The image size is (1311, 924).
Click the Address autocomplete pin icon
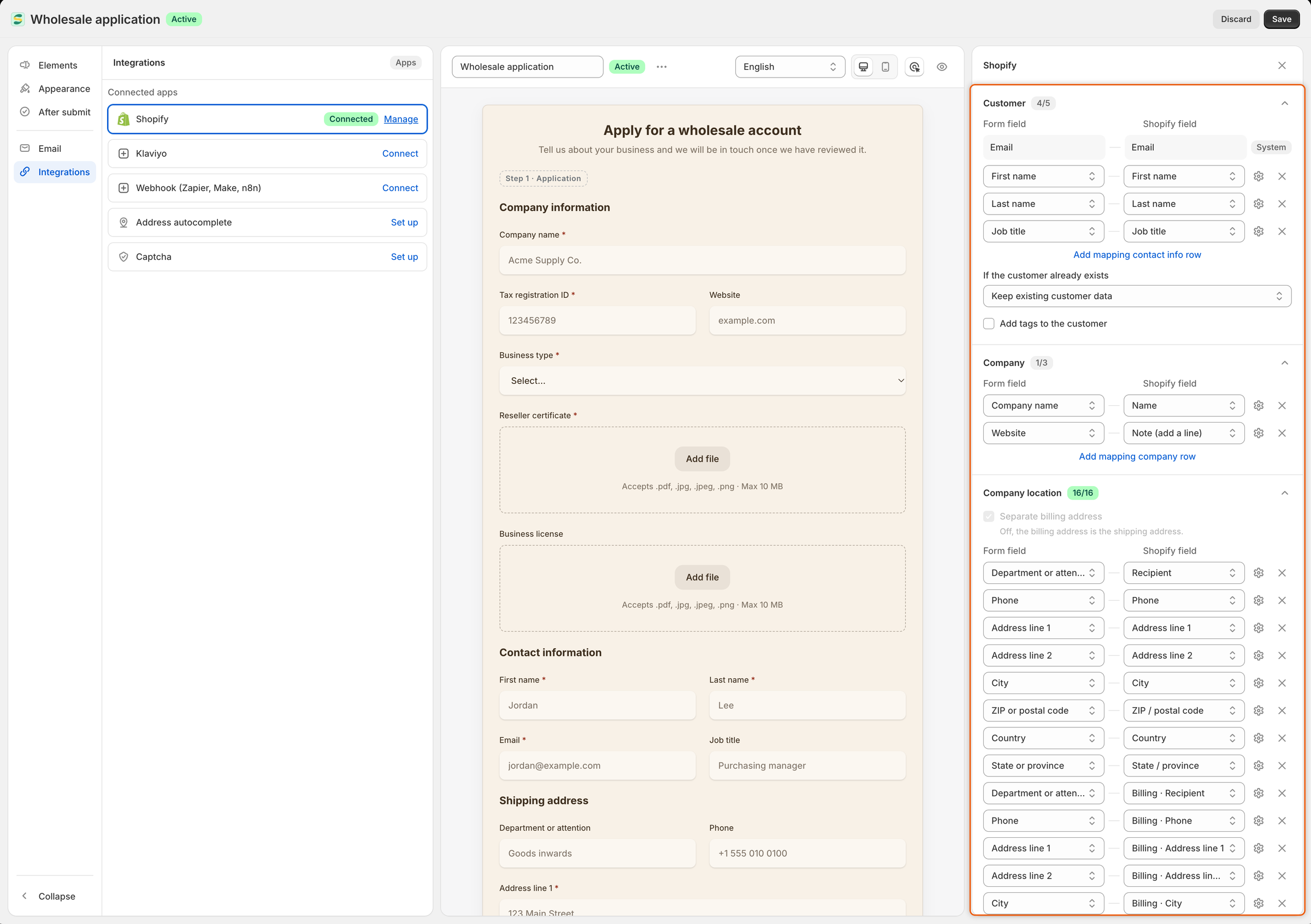[123, 223]
